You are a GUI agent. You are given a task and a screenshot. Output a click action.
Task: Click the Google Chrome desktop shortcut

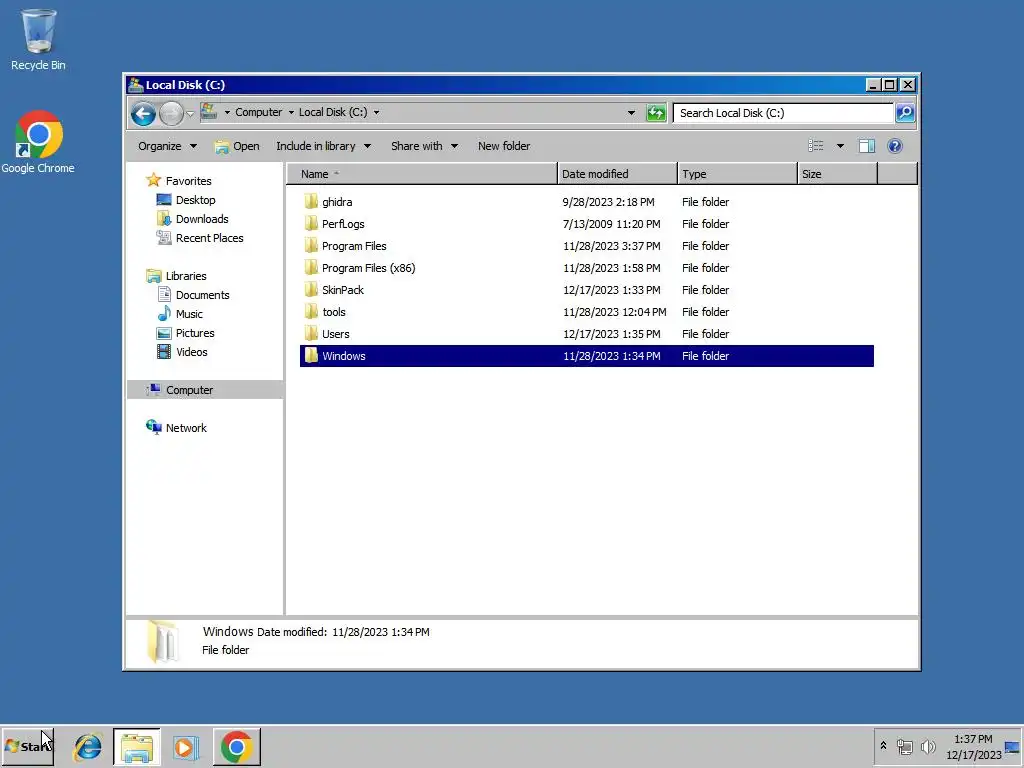pos(38,142)
